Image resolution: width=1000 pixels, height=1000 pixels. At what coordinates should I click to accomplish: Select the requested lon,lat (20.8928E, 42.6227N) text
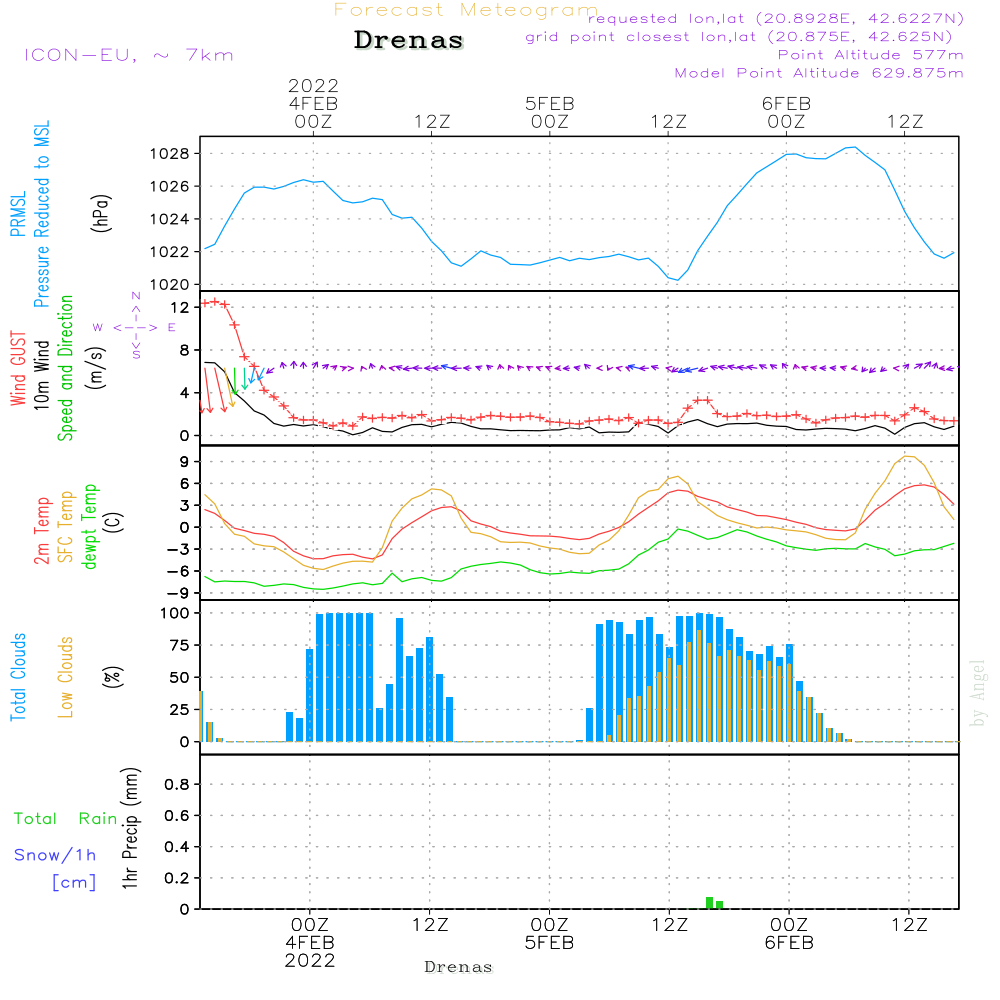776,18
